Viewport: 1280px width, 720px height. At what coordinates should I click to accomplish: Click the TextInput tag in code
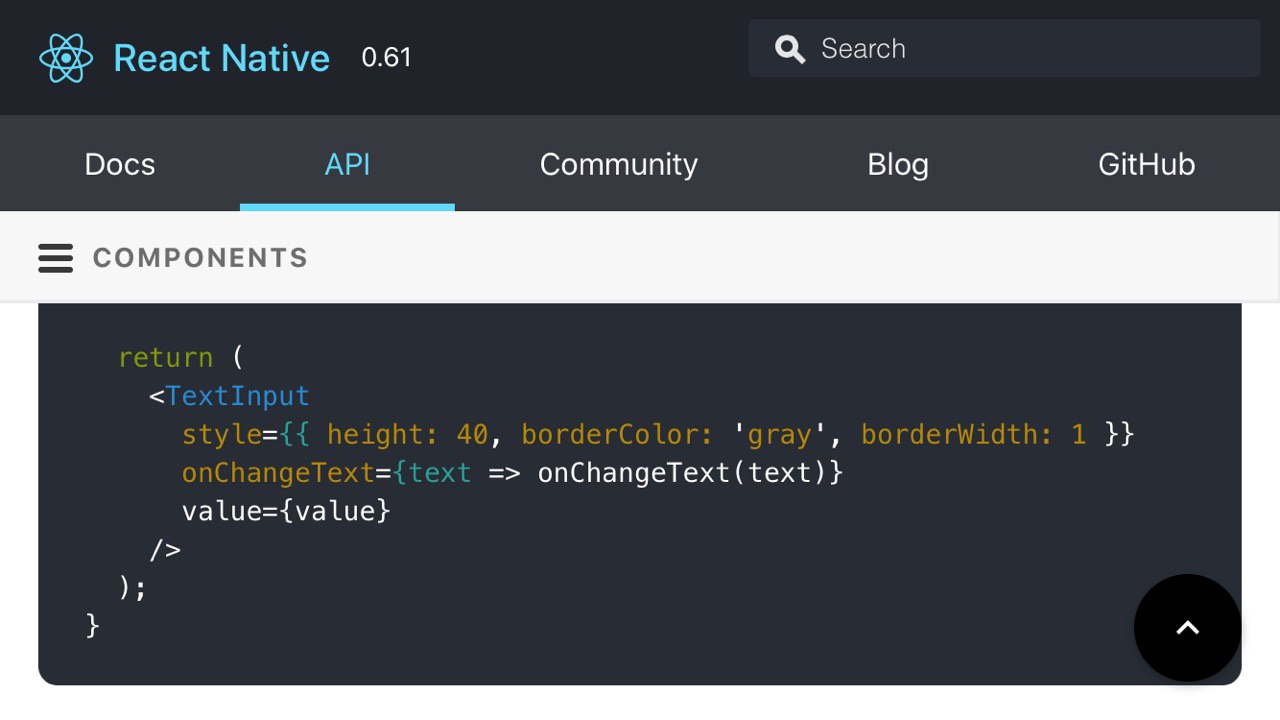click(x=237, y=396)
